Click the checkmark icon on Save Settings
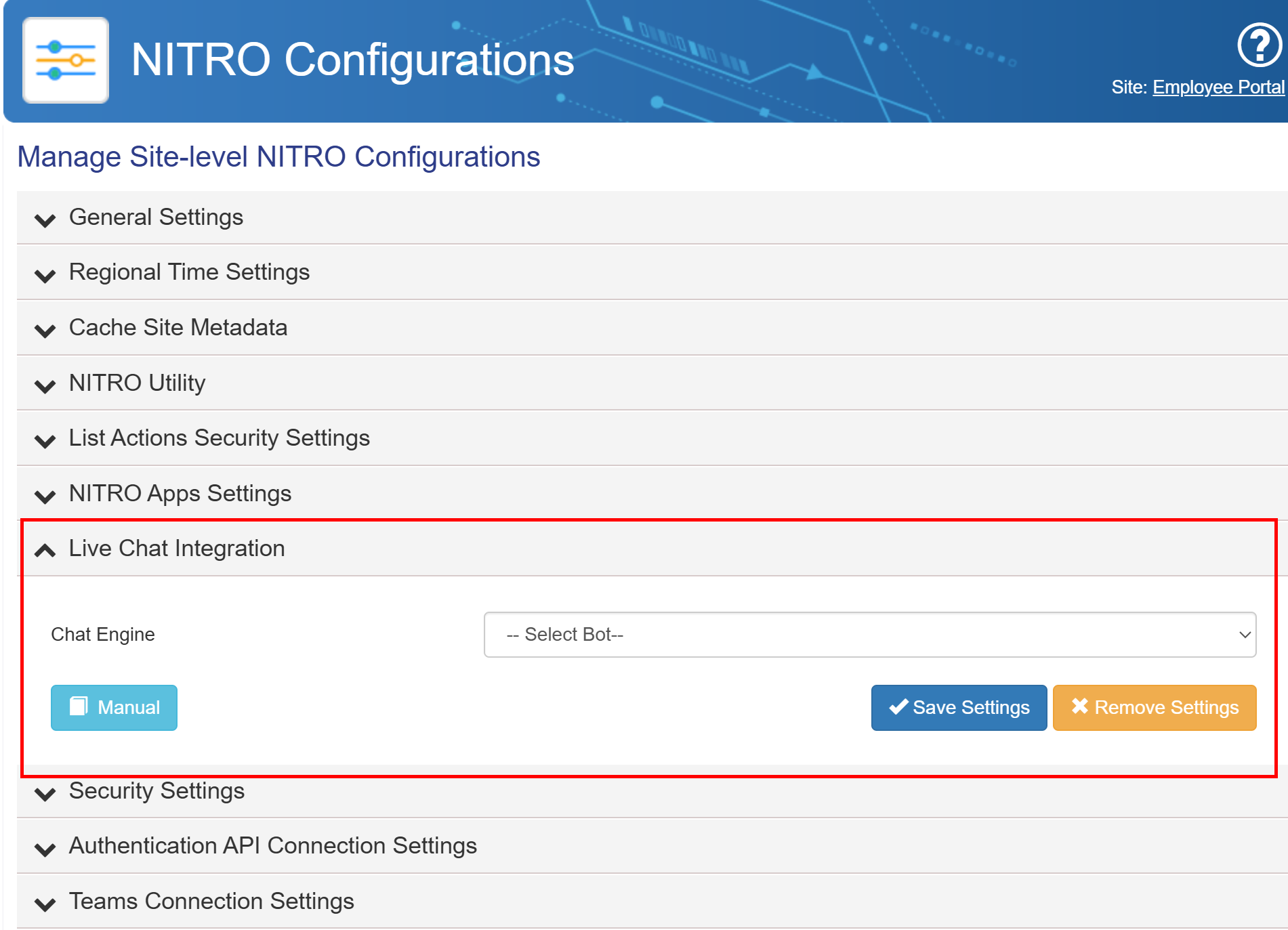1288x930 pixels. click(x=898, y=706)
